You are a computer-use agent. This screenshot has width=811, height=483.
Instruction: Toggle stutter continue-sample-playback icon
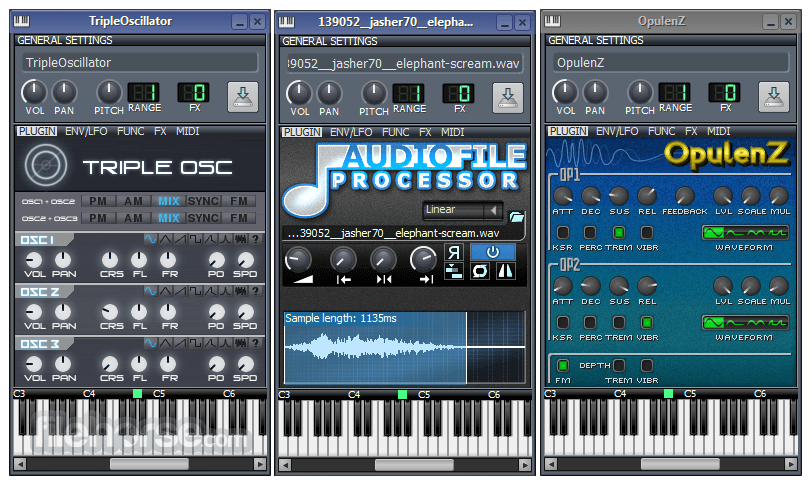tap(454, 270)
